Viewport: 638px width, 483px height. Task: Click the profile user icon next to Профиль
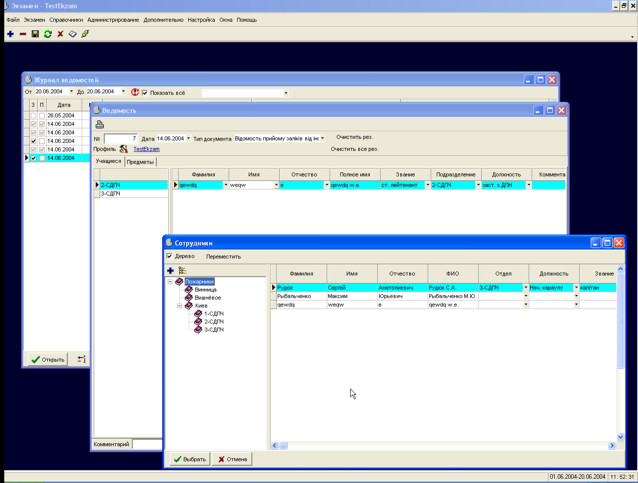click(x=123, y=149)
